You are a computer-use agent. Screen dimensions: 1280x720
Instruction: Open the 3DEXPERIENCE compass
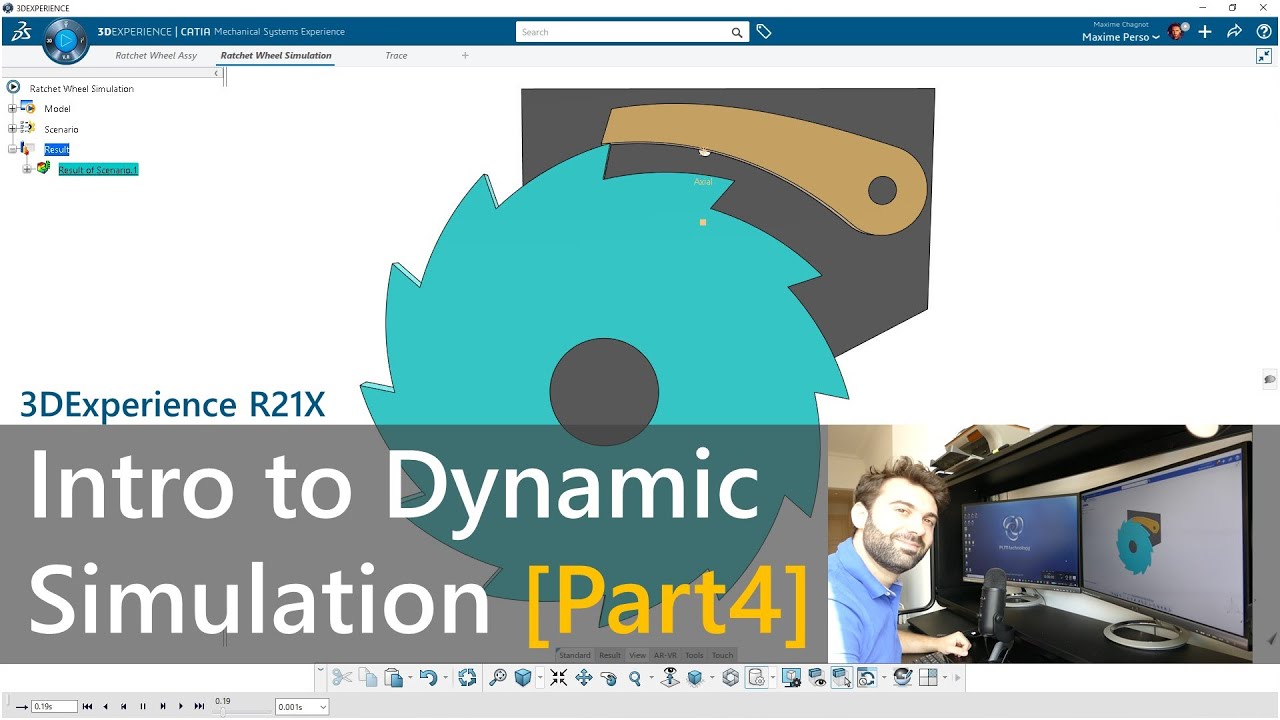click(66, 40)
